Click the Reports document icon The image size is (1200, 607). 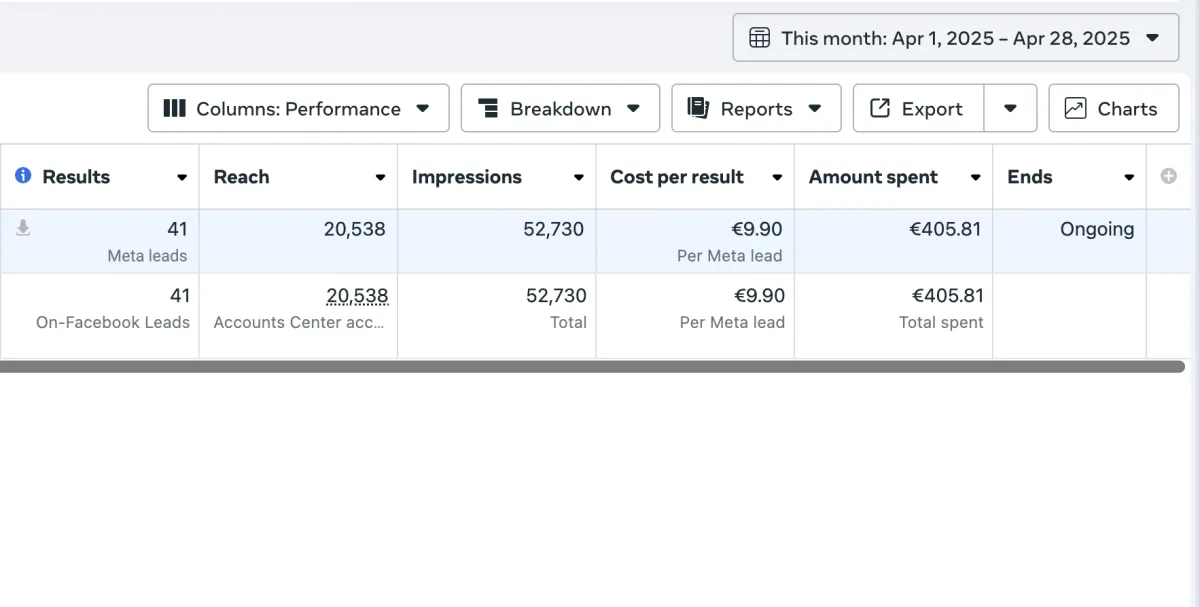point(698,108)
